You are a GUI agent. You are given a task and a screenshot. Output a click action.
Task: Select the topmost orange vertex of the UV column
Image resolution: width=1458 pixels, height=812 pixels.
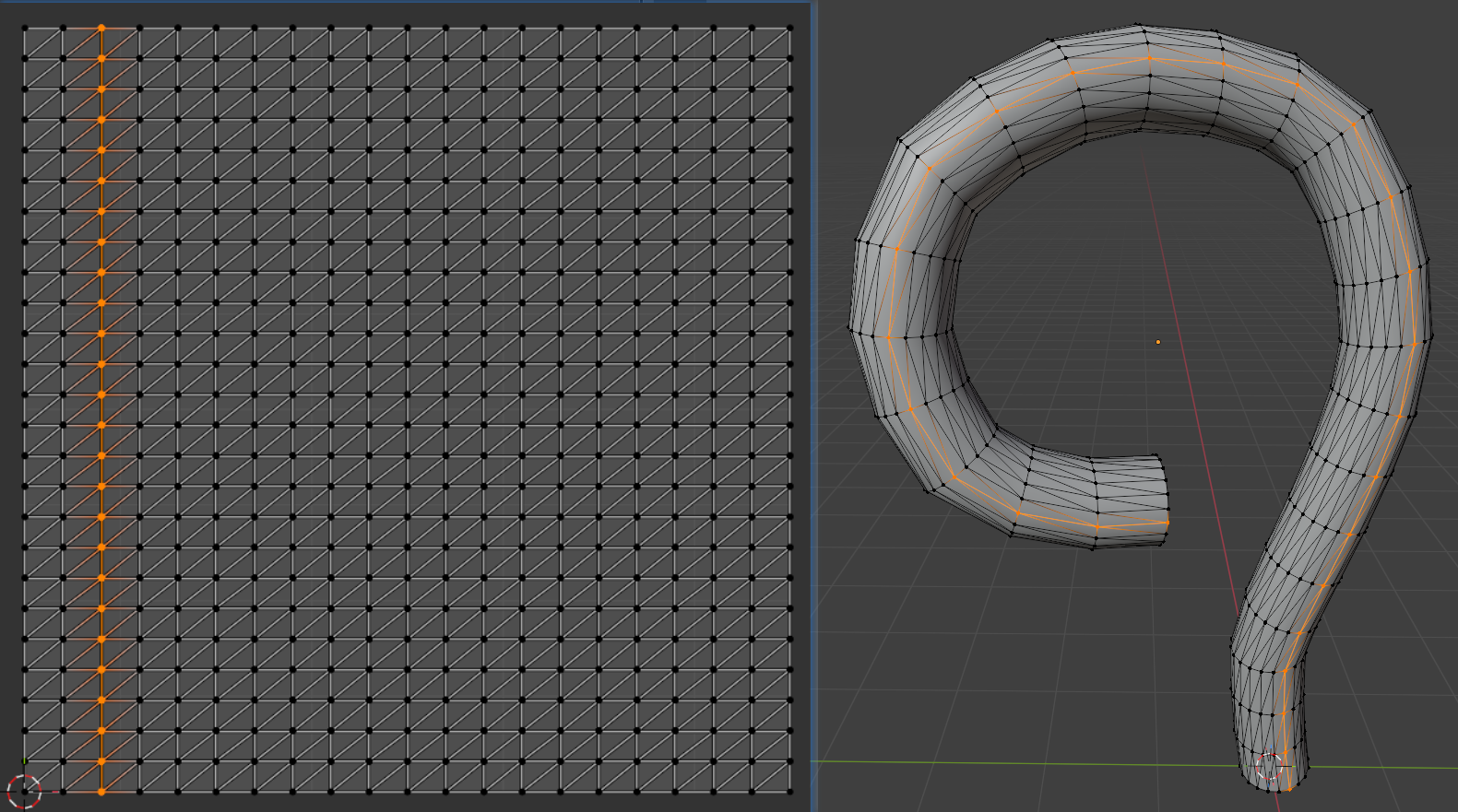tap(101, 29)
